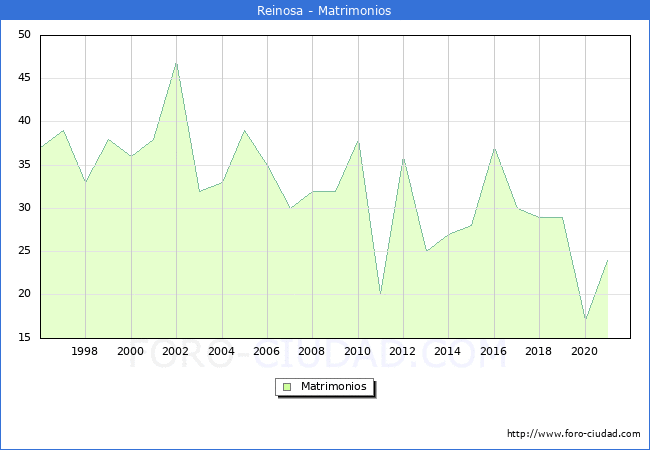
Task: Select the 2012 x-axis label
Action: pos(402,351)
